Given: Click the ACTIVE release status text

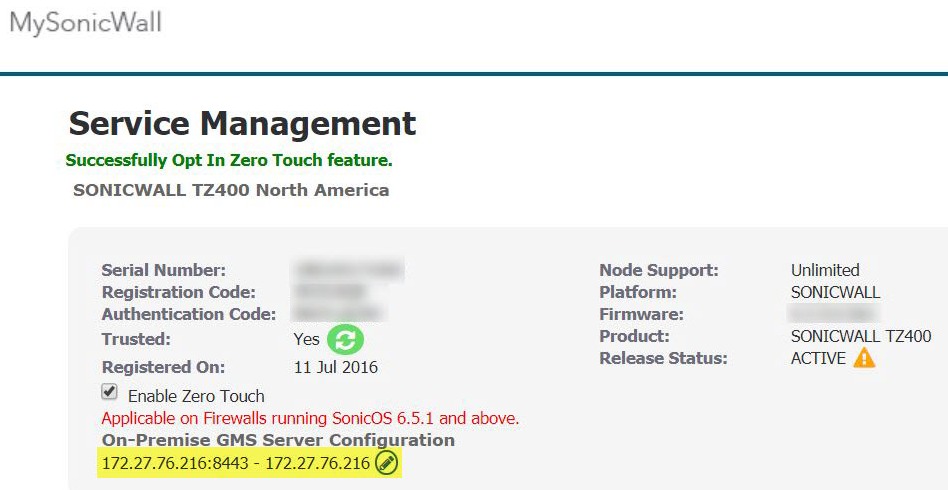Looking at the screenshot, I should 818,359.
